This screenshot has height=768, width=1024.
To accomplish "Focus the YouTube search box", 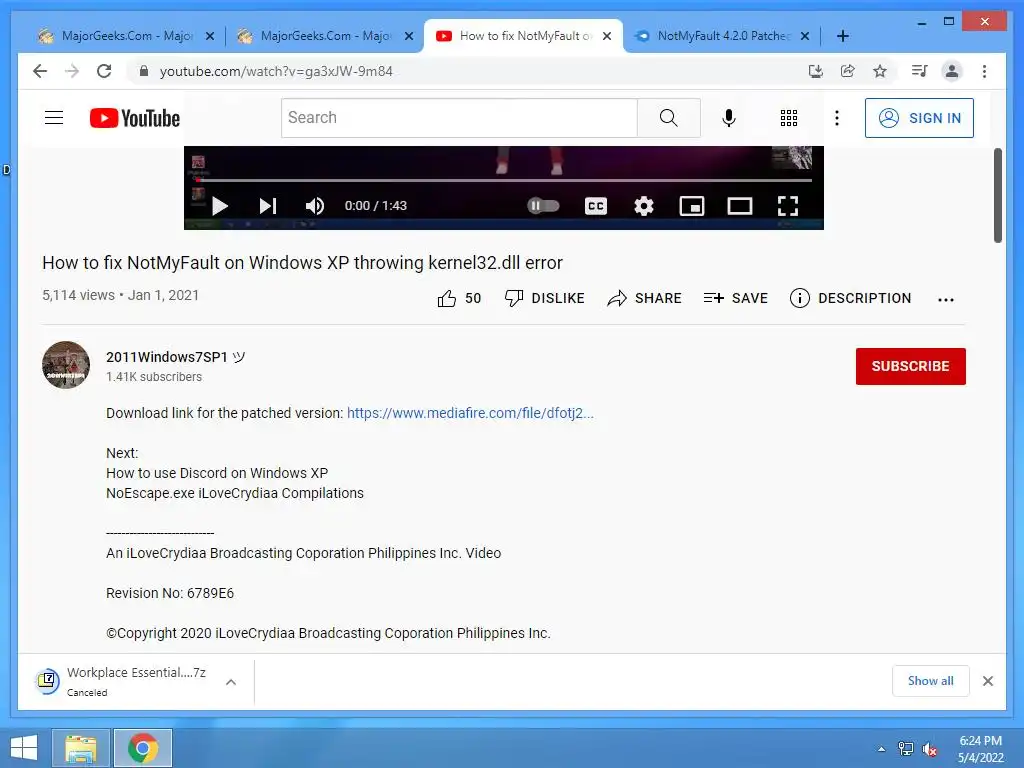I will tap(459, 118).
